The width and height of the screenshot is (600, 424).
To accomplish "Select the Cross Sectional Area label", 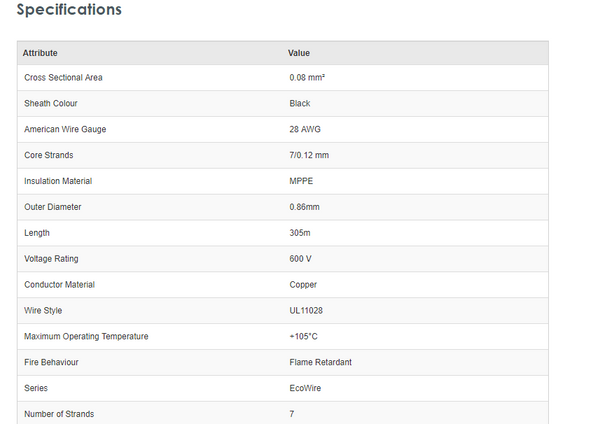I will 63,78.
